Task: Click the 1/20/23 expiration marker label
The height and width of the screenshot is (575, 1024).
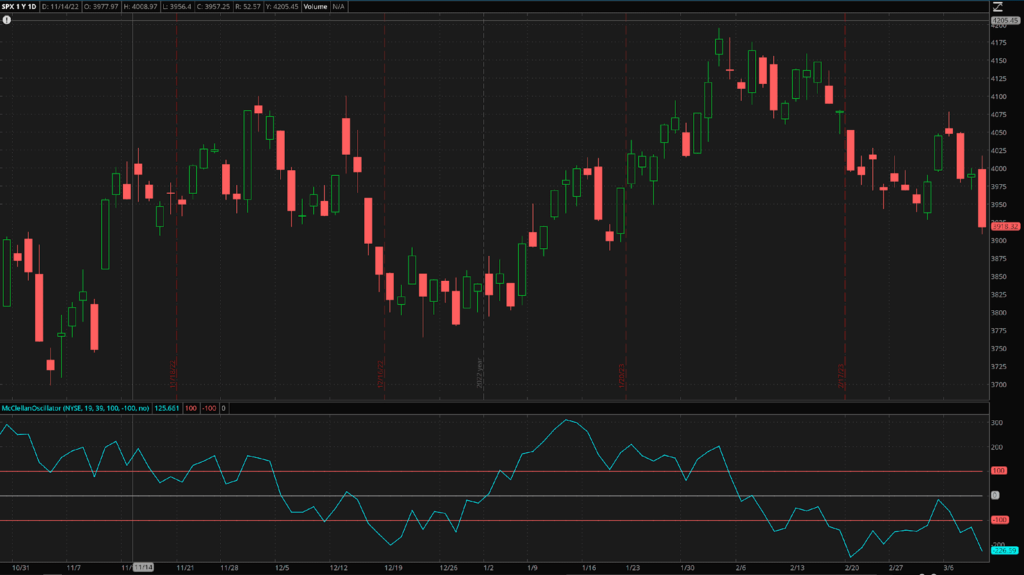Action: 622,376
